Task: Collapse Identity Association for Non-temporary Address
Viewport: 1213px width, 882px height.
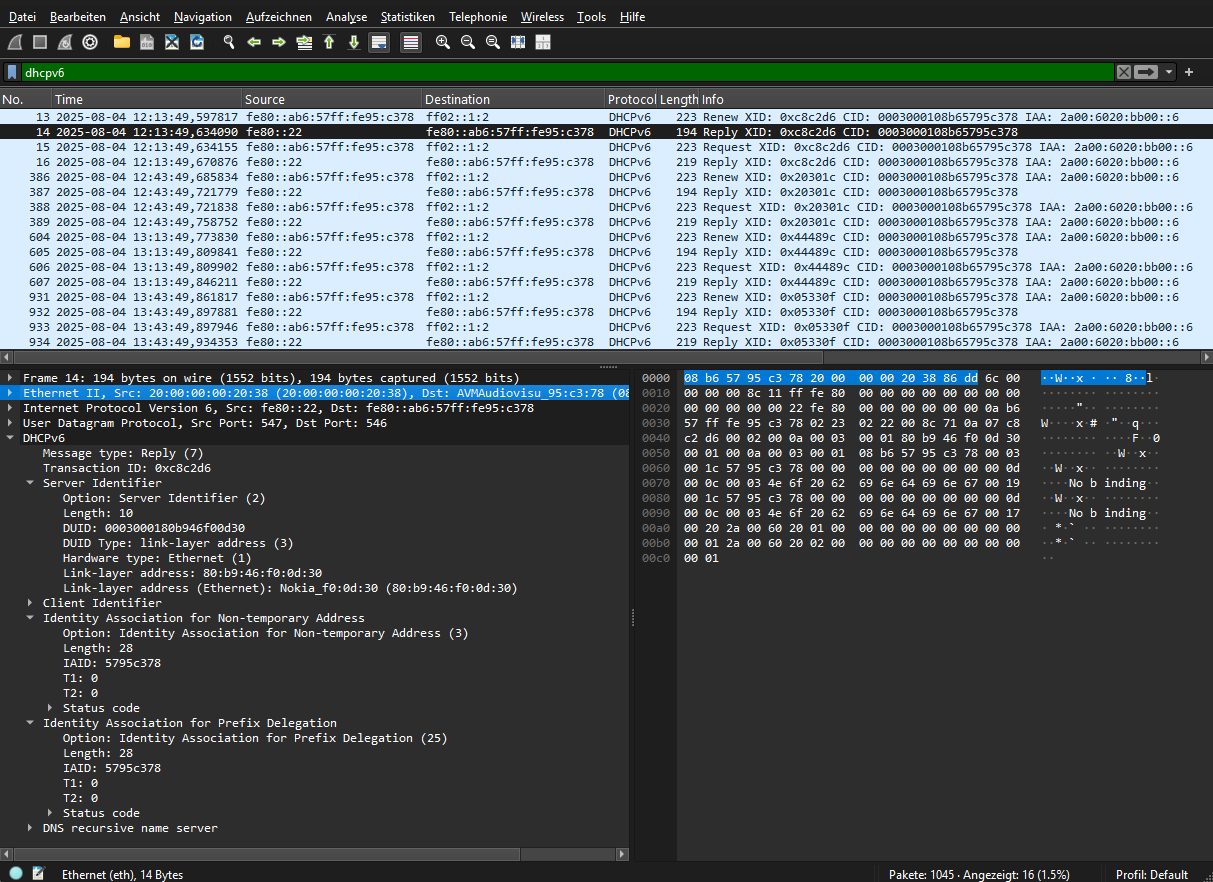Action: 30,618
